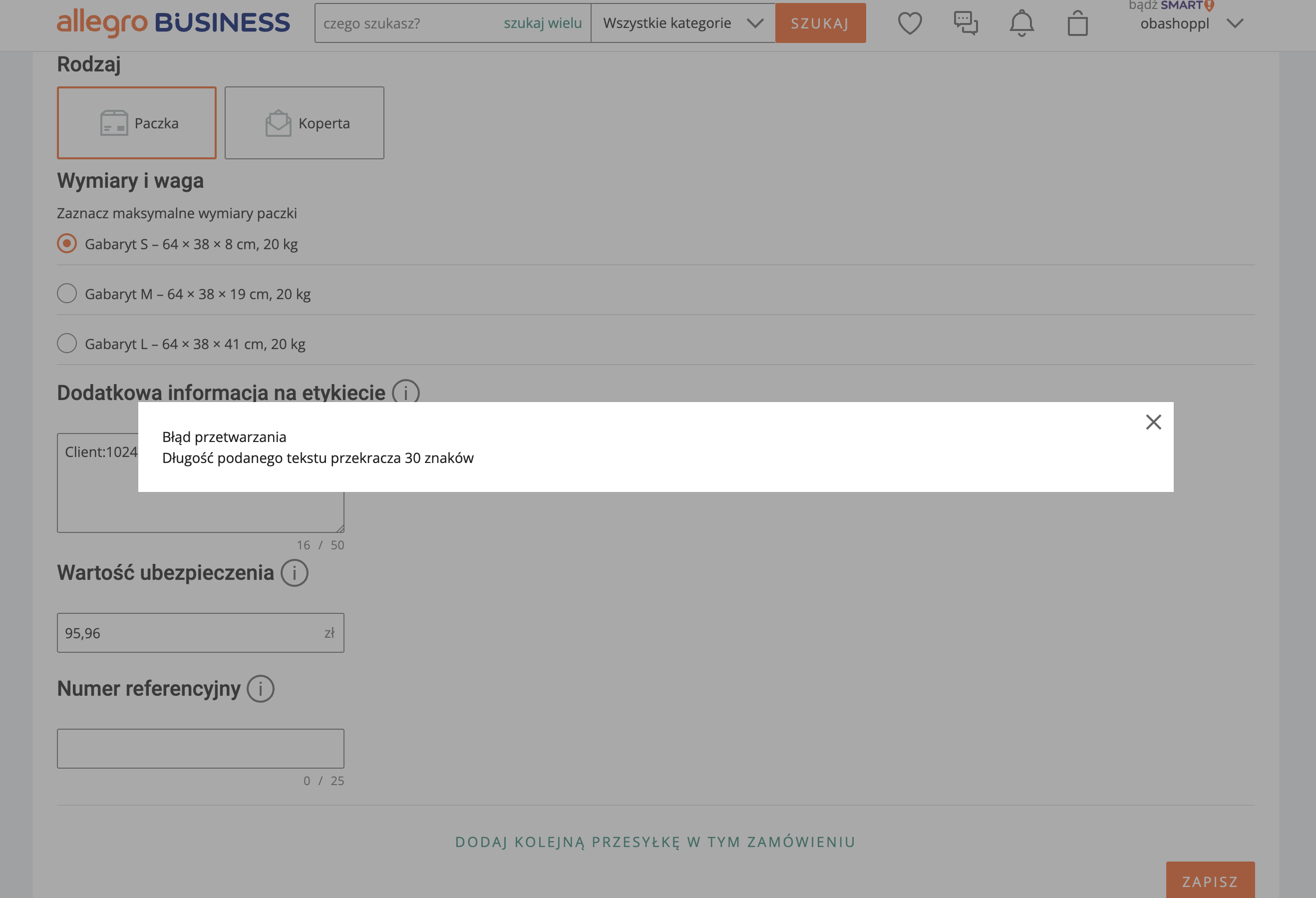Viewport: 1316px width, 898px height.
Task: Click Dodaj kolejną przesyłkę w tym zamówieniu
Action: [655, 842]
